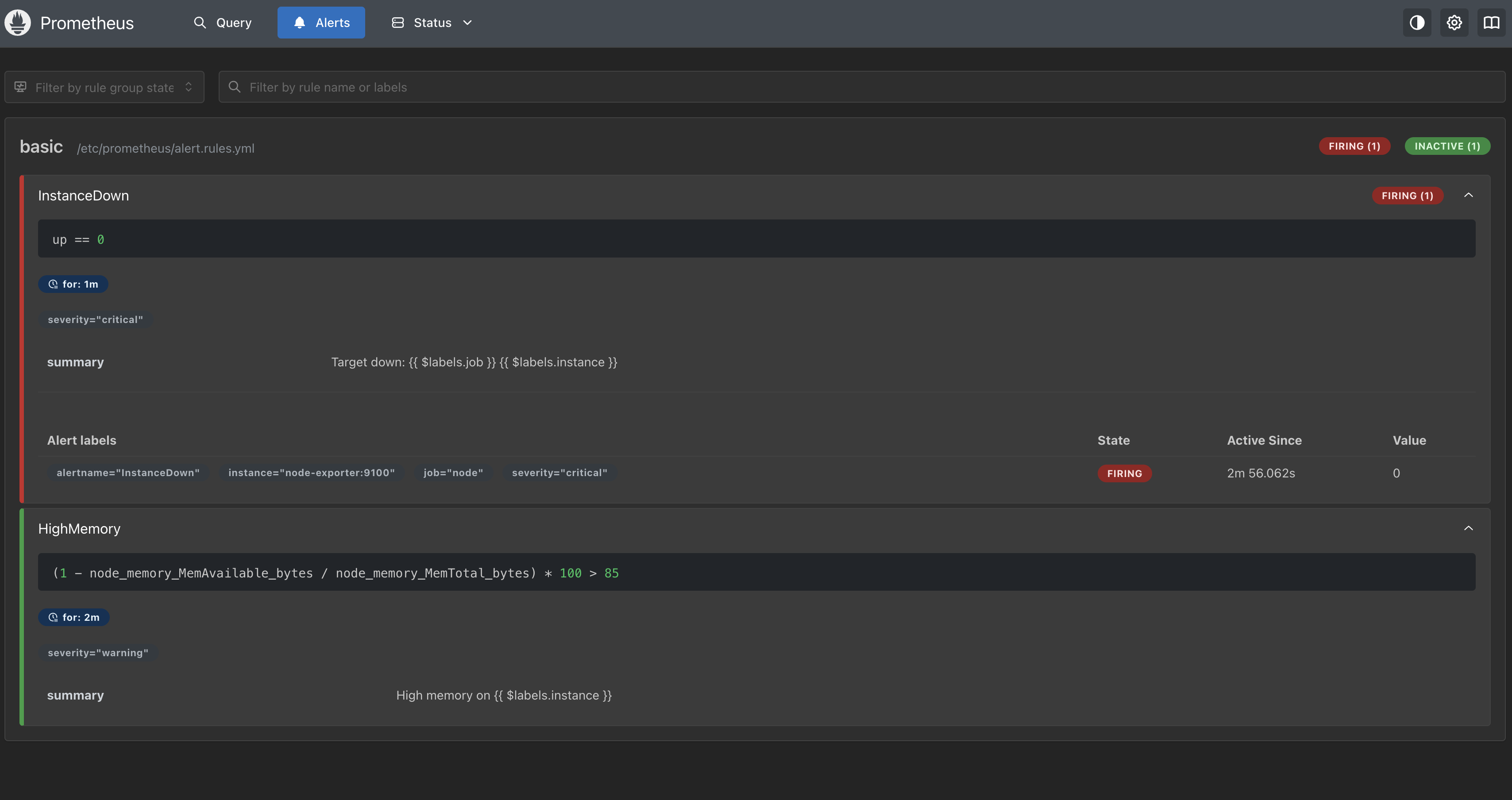Click the HighMemory memory expression
Screen dimensions: 1512x800
pos(336,573)
